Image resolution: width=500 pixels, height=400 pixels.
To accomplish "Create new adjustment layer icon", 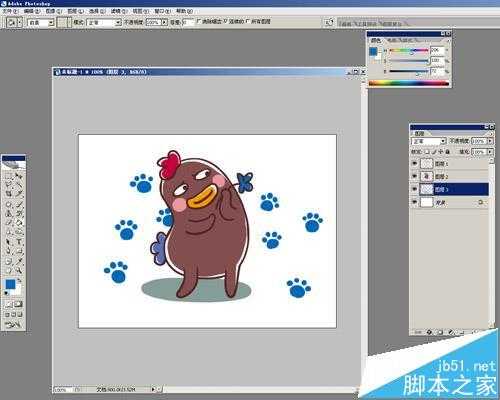I will (x=451, y=332).
